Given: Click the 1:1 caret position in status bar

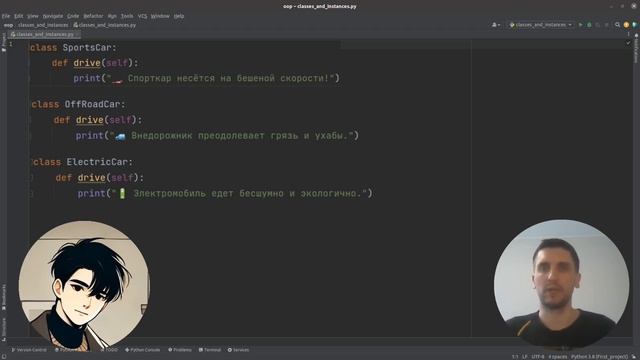Looking at the screenshot, I should tap(515, 357).
